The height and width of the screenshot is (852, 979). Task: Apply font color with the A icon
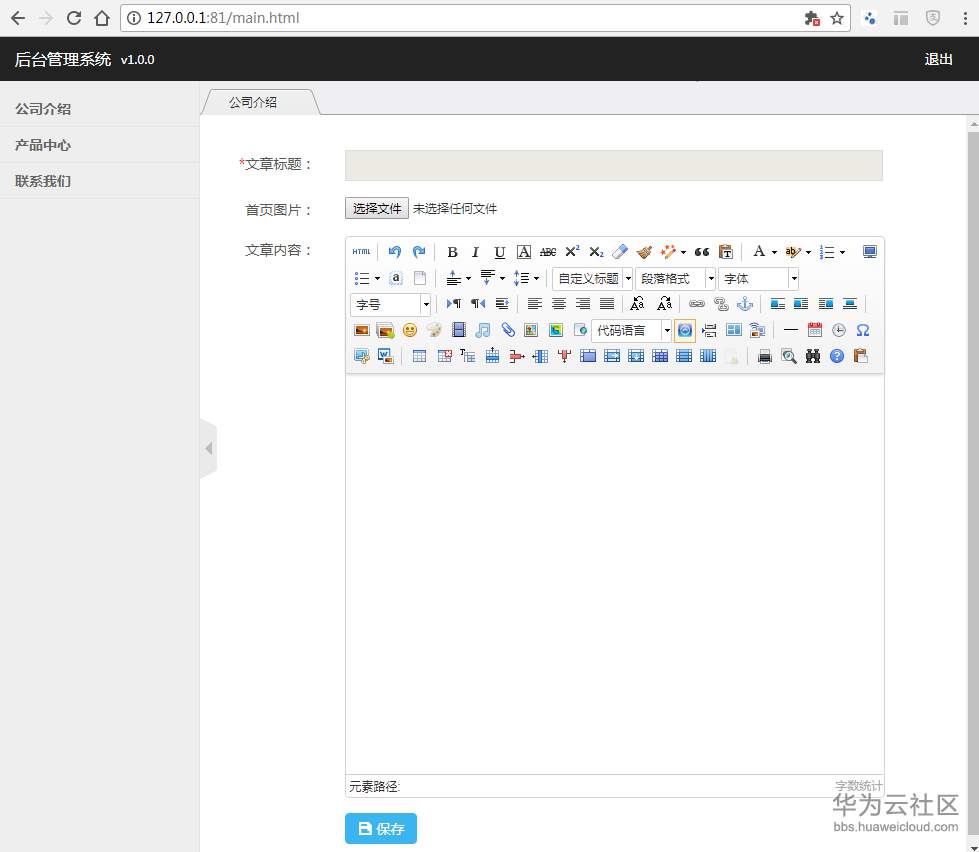click(759, 252)
